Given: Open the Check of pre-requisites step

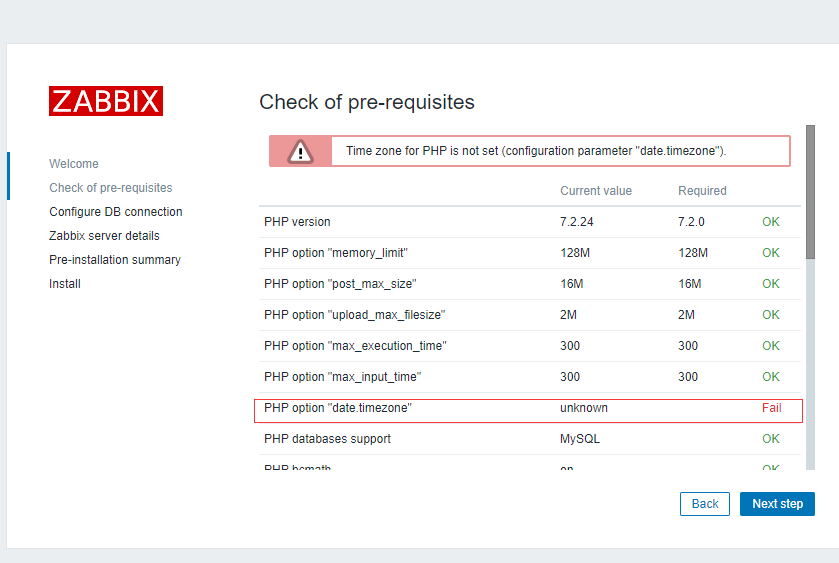Looking at the screenshot, I should coord(111,188).
